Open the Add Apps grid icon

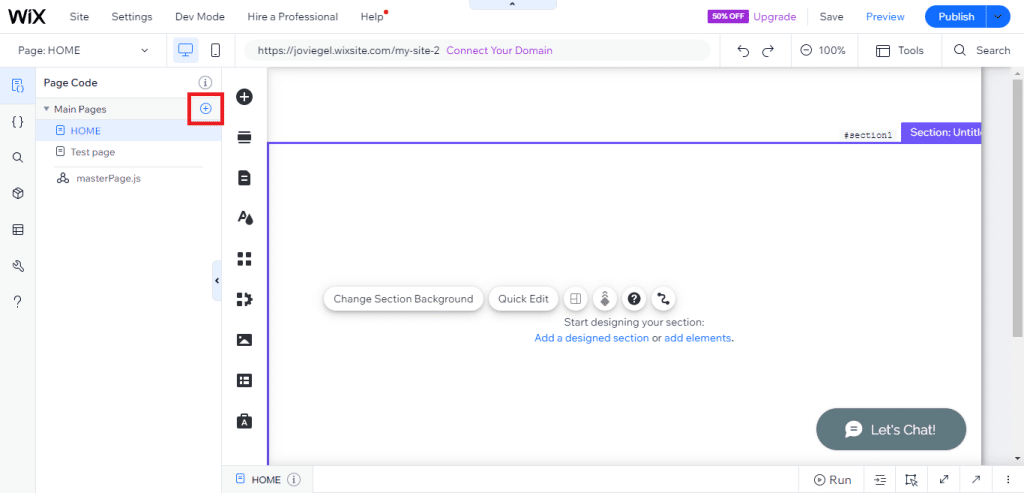click(x=244, y=259)
